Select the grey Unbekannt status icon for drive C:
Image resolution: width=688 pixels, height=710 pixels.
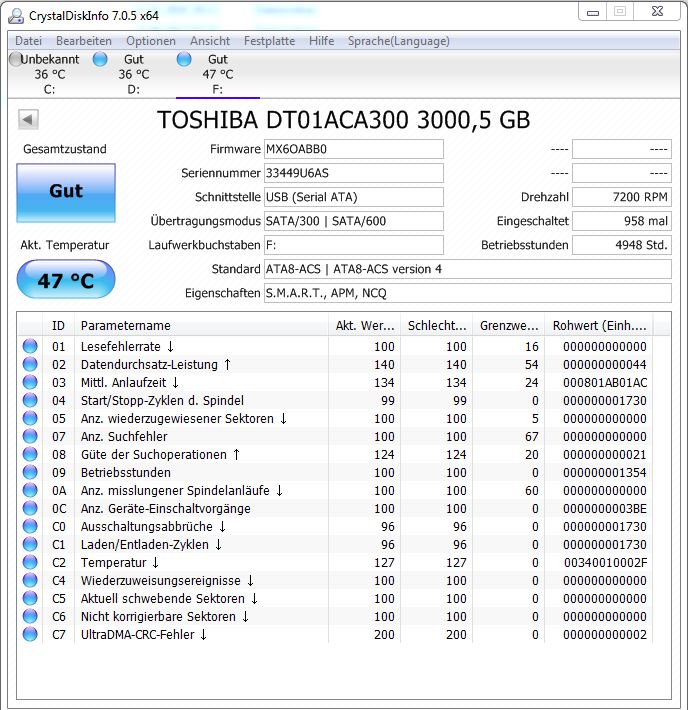click(x=15, y=59)
